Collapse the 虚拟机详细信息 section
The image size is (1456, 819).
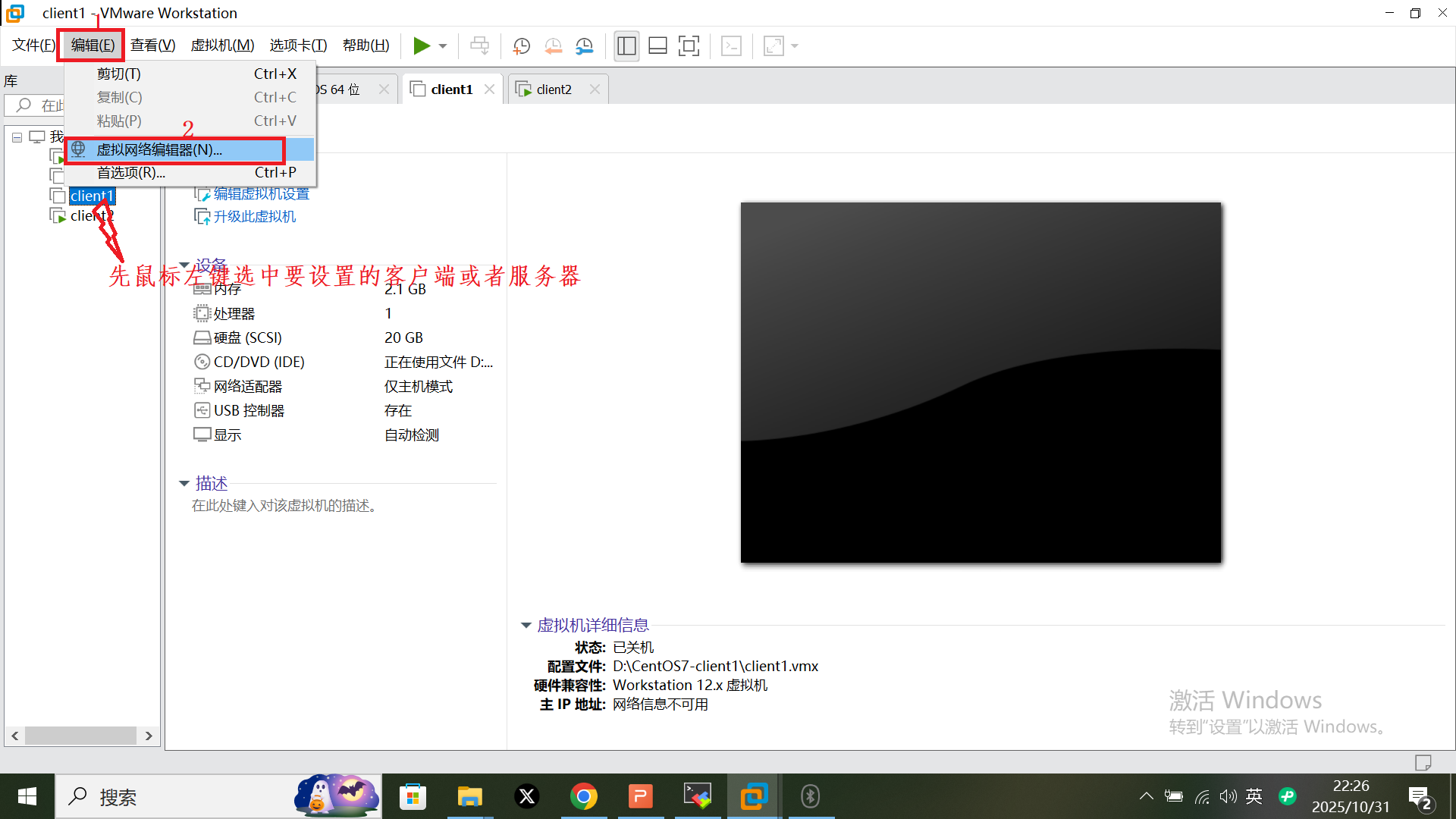[x=526, y=626]
